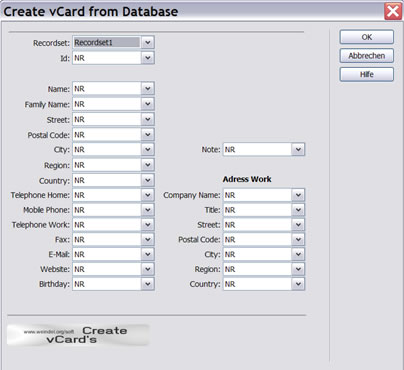Close the Create vCard from Database dialog
Screen dimensions: 404x370
pos(393,11)
